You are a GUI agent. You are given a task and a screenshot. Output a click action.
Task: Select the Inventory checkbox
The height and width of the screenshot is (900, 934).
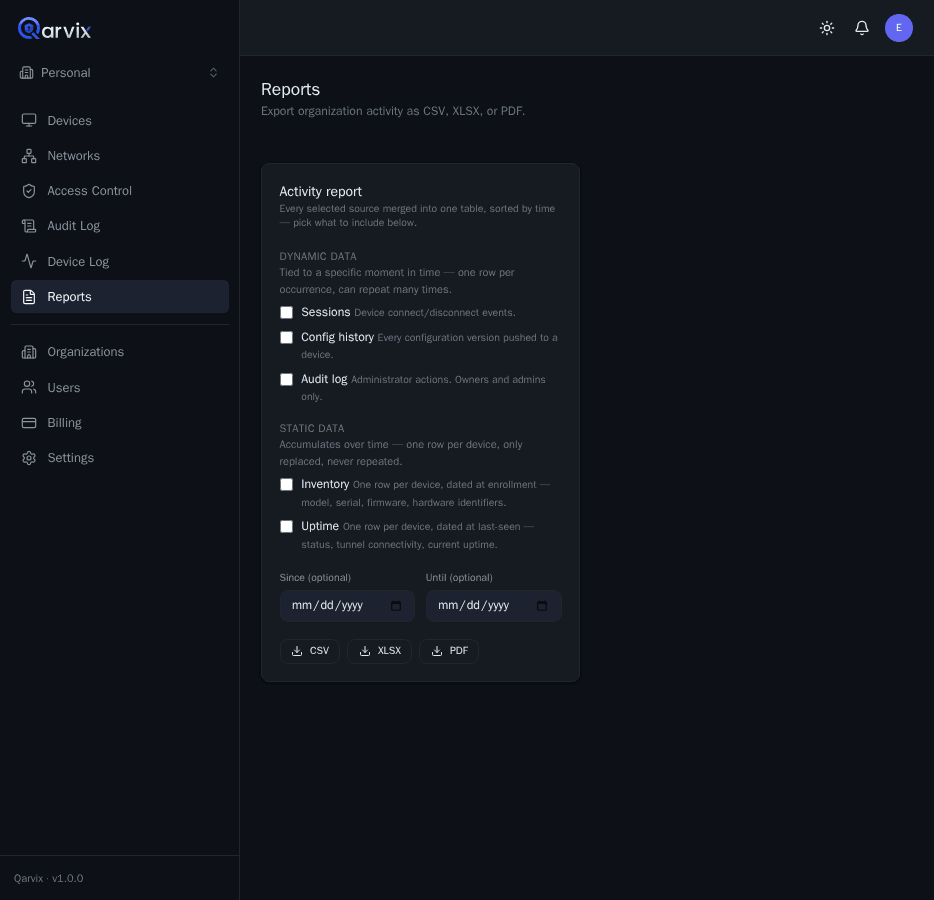(x=287, y=485)
